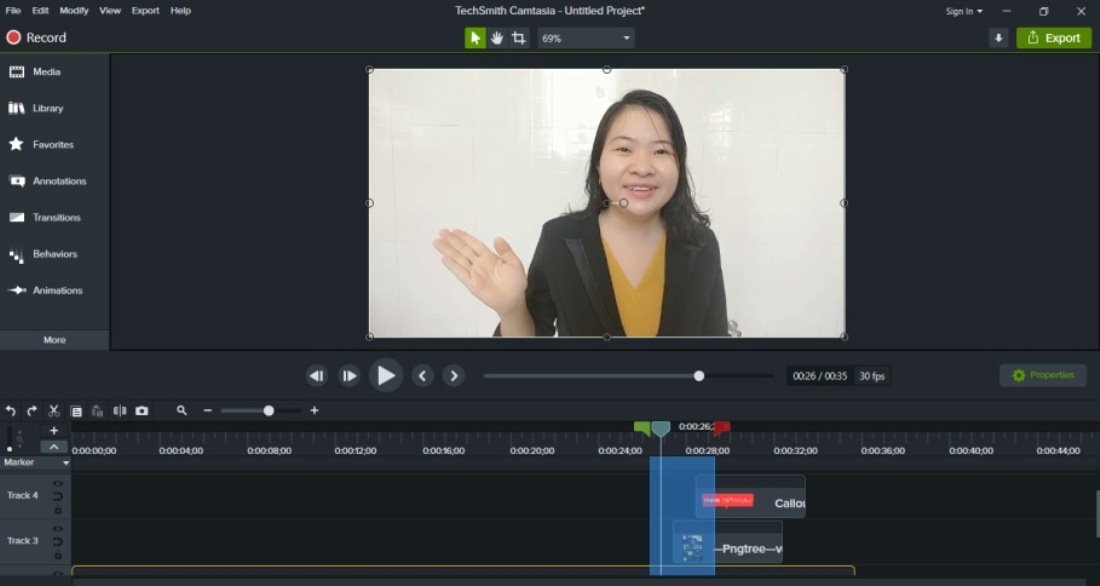Screen dimensions: 1100x586
Task: Toggle the magnet icon on Track 3
Action: coord(58,542)
